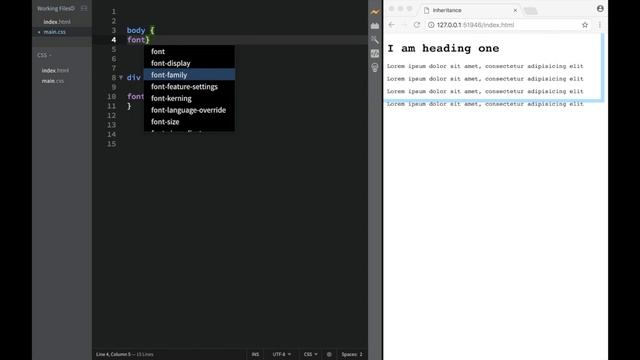Toggle the INS insert mode indicator

click(x=255, y=354)
